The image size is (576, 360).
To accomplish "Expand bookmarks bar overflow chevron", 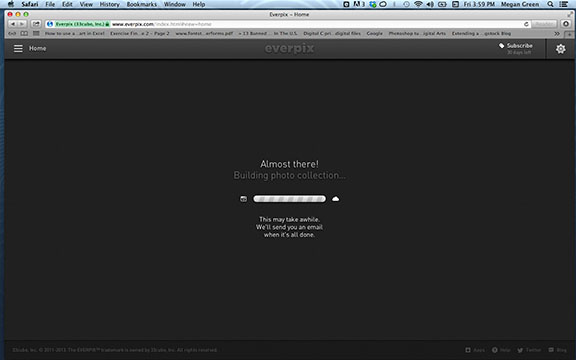I will pyautogui.click(x=557, y=33).
